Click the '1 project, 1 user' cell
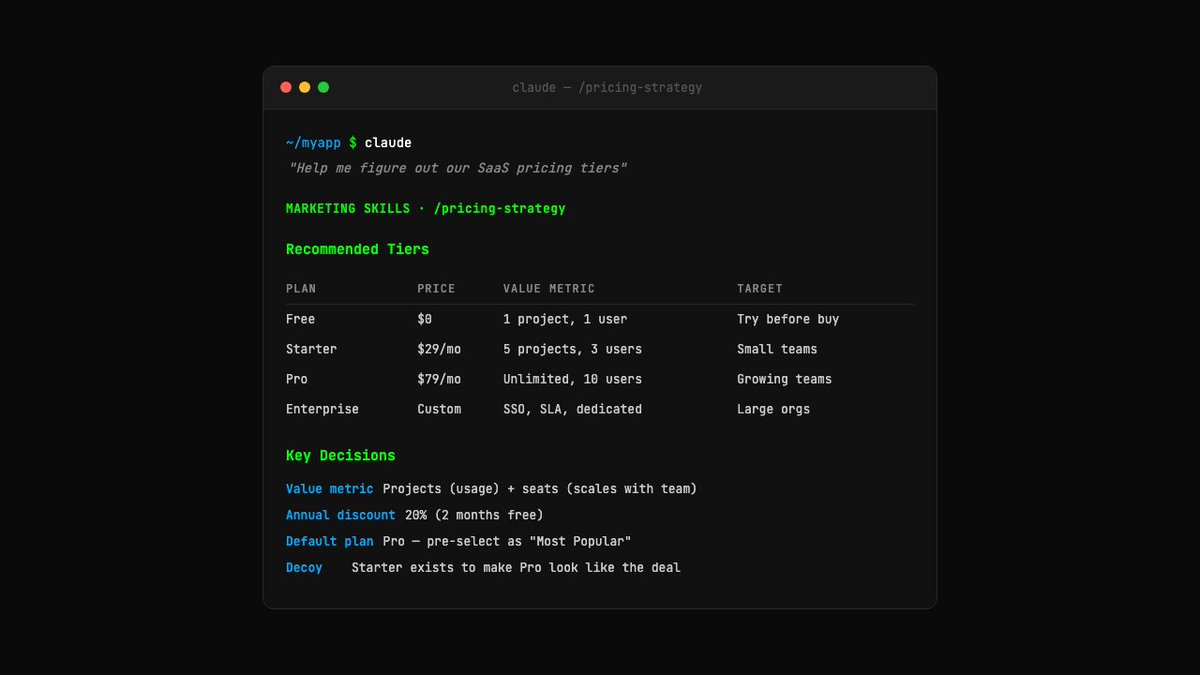 565,319
